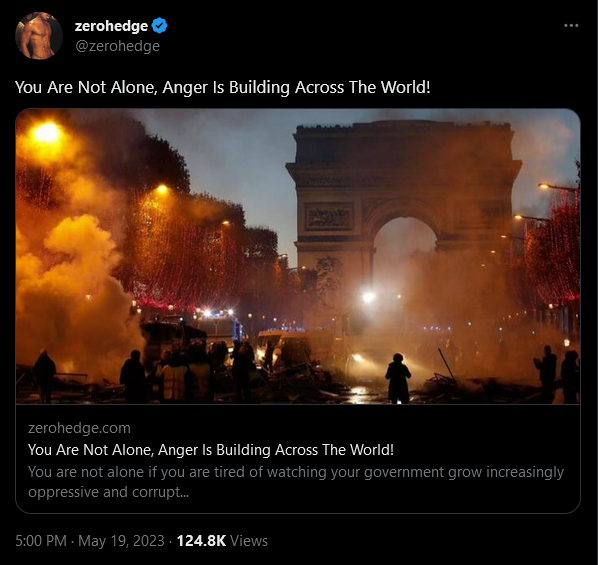The width and height of the screenshot is (598, 565).
Task: Click the blue verified checkmark badge
Action: coord(159,26)
